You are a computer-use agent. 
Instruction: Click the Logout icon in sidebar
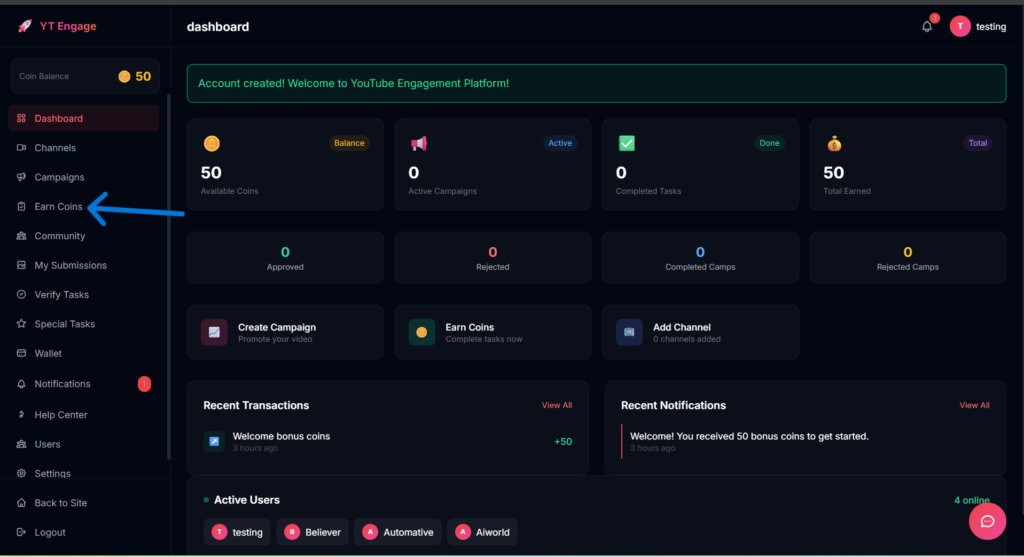point(22,532)
